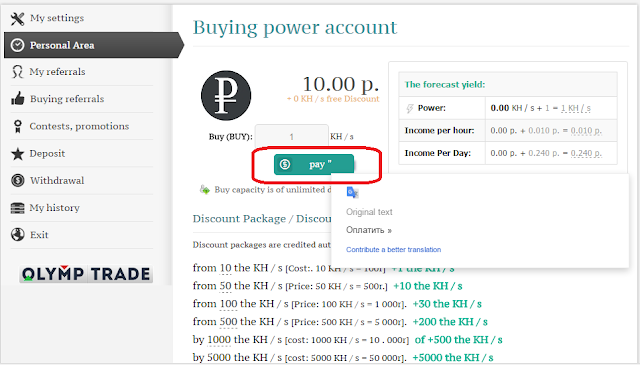Open Contests, promotions section
640x365 pixels.
79,126
